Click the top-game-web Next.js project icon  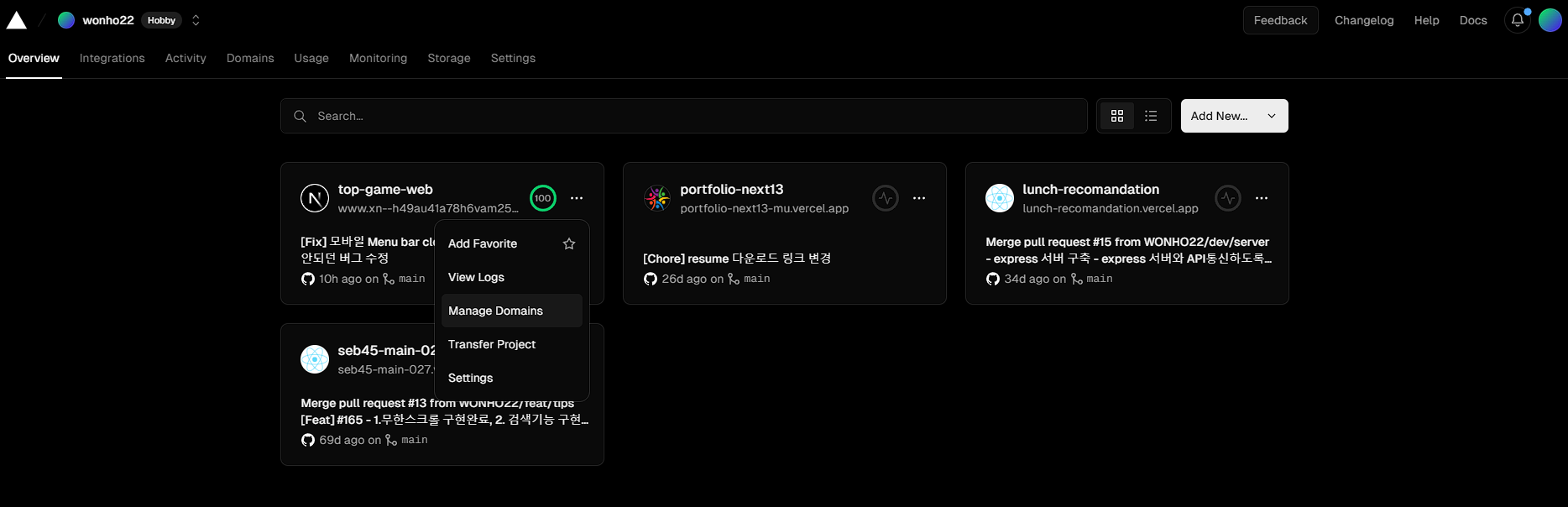[x=315, y=198]
